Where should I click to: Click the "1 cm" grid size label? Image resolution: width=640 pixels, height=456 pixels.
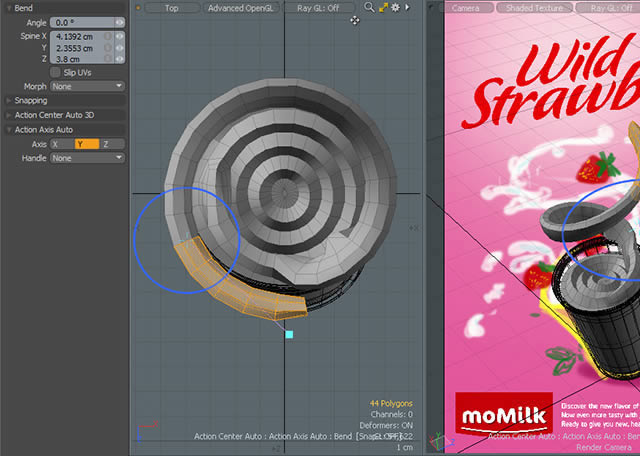(x=404, y=448)
